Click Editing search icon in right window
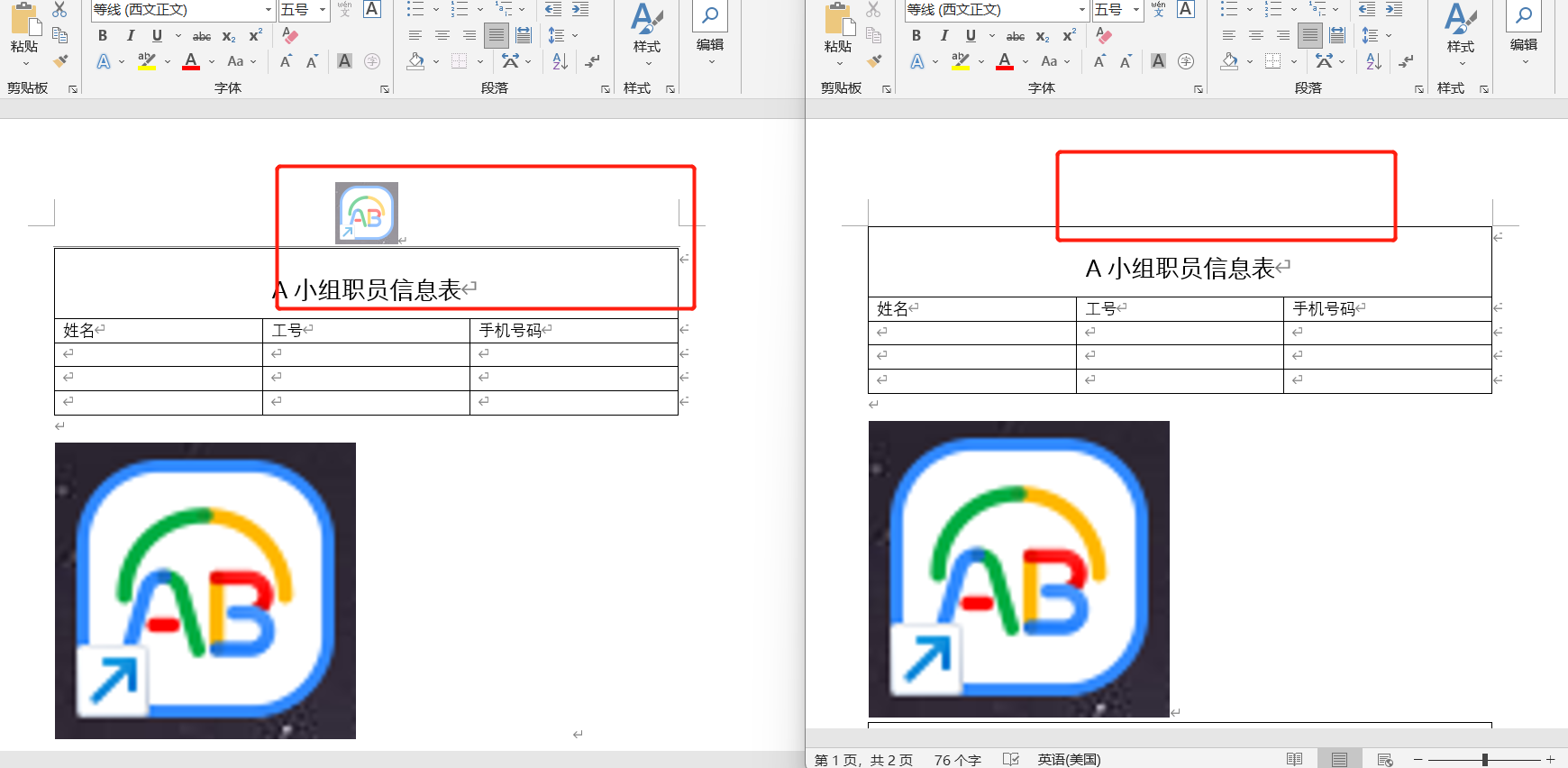Image resolution: width=1568 pixels, height=768 pixels. [1524, 15]
